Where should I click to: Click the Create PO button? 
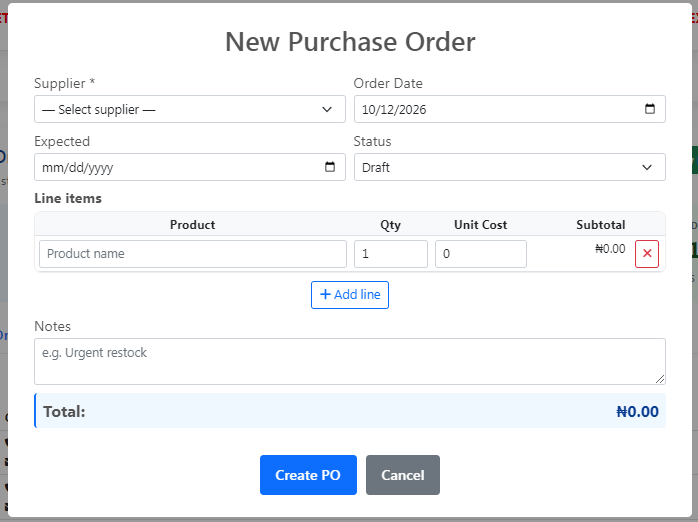(x=308, y=475)
